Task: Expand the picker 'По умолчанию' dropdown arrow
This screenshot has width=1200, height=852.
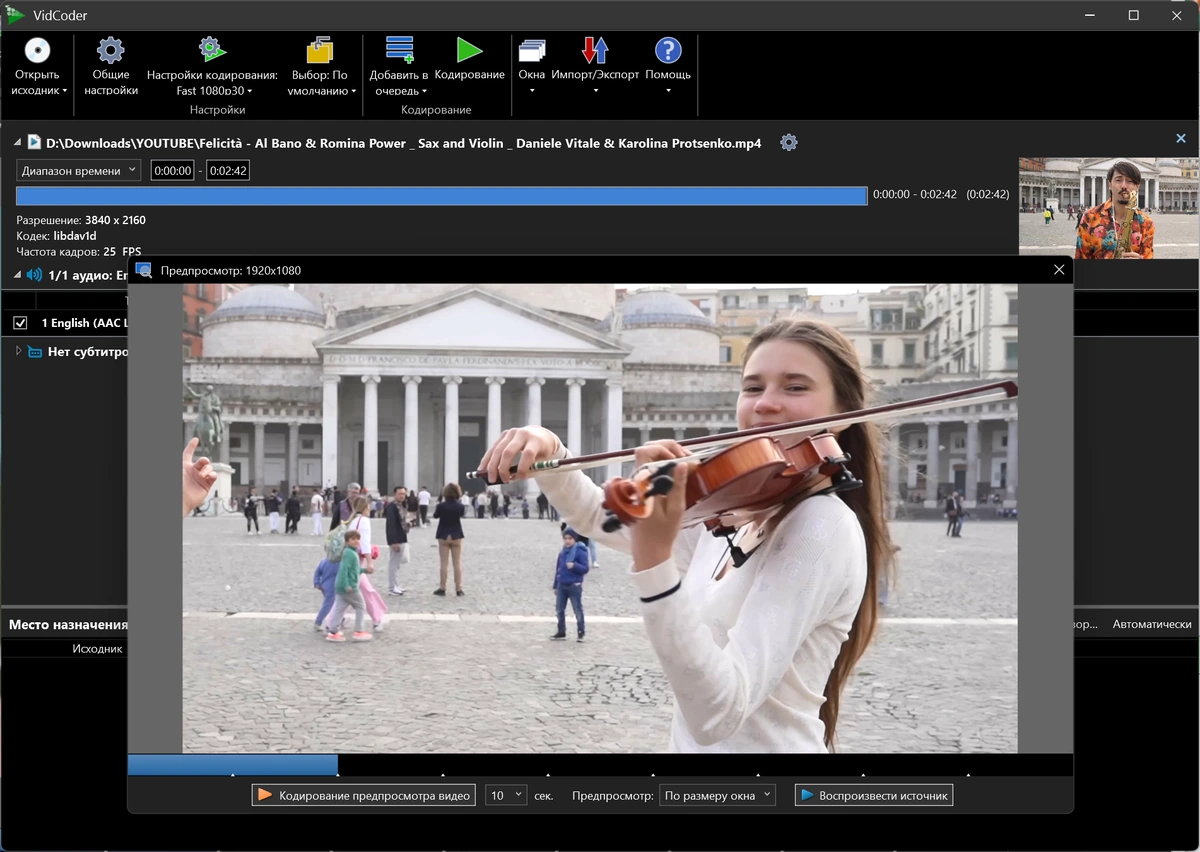Action: click(x=354, y=91)
